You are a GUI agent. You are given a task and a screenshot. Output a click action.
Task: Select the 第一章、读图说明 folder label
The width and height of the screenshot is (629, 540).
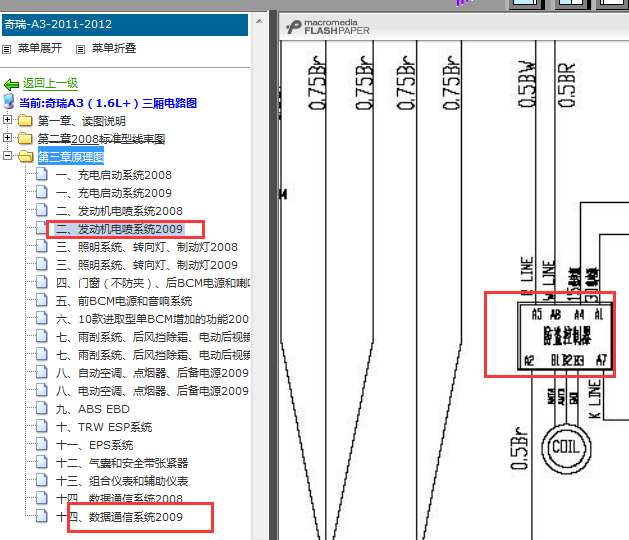coord(82,121)
